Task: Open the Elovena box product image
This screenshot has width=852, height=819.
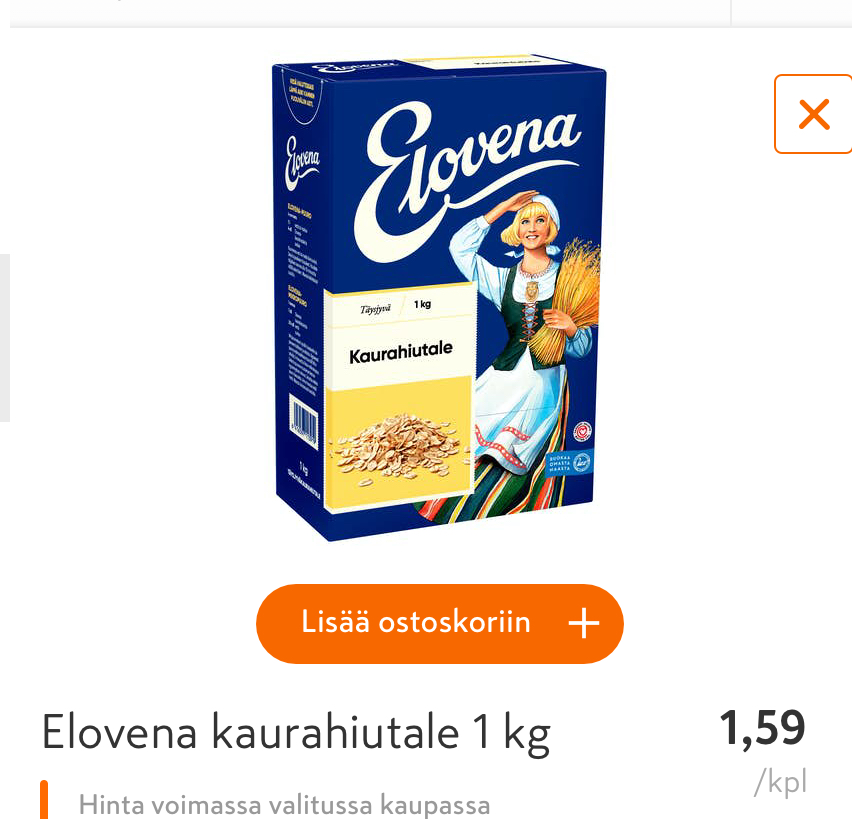Action: (x=438, y=297)
